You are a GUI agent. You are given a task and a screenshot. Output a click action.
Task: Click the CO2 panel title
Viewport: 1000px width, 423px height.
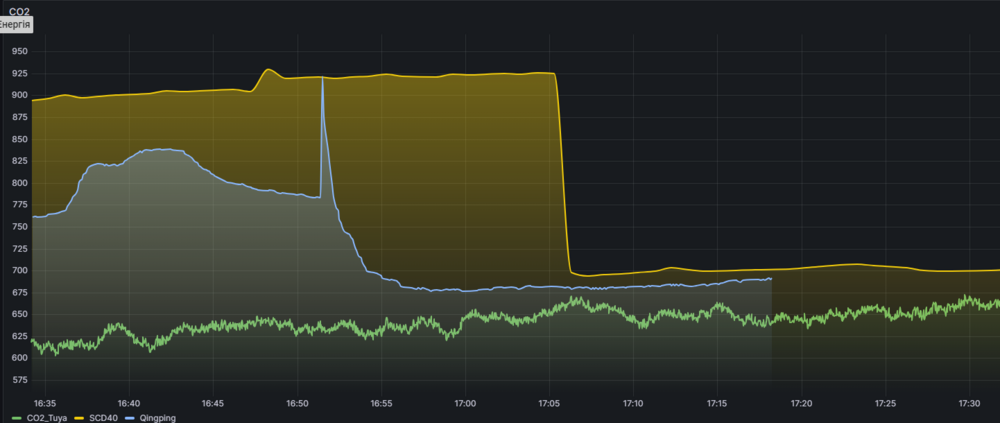[x=19, y=11]
